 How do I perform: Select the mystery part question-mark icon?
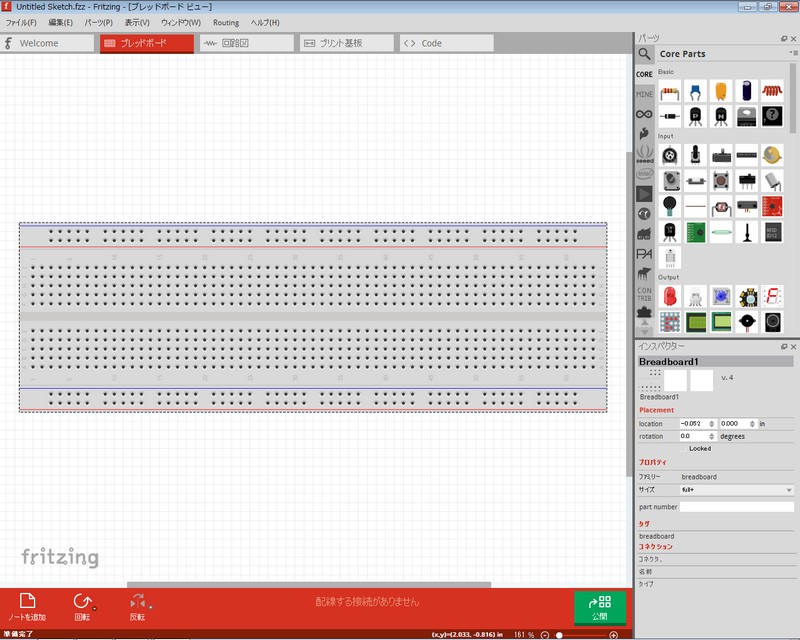(x=772, y=116)
